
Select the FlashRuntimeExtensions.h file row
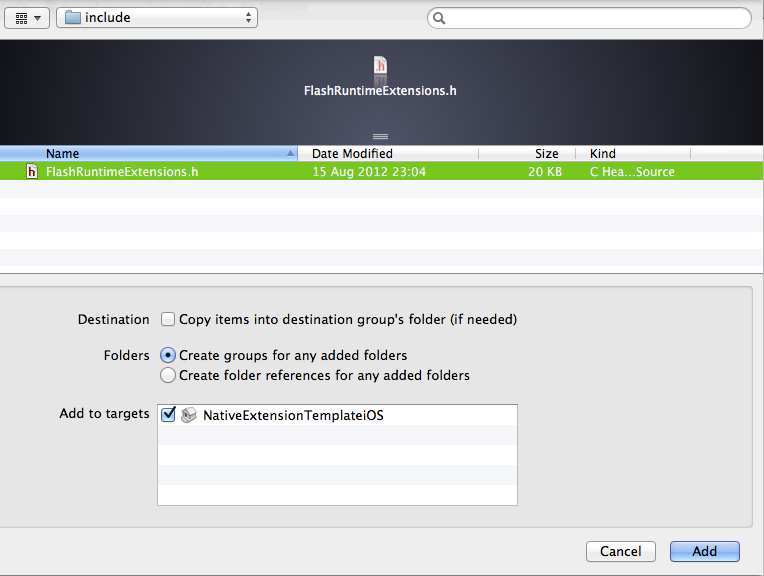tap(382, 172)
